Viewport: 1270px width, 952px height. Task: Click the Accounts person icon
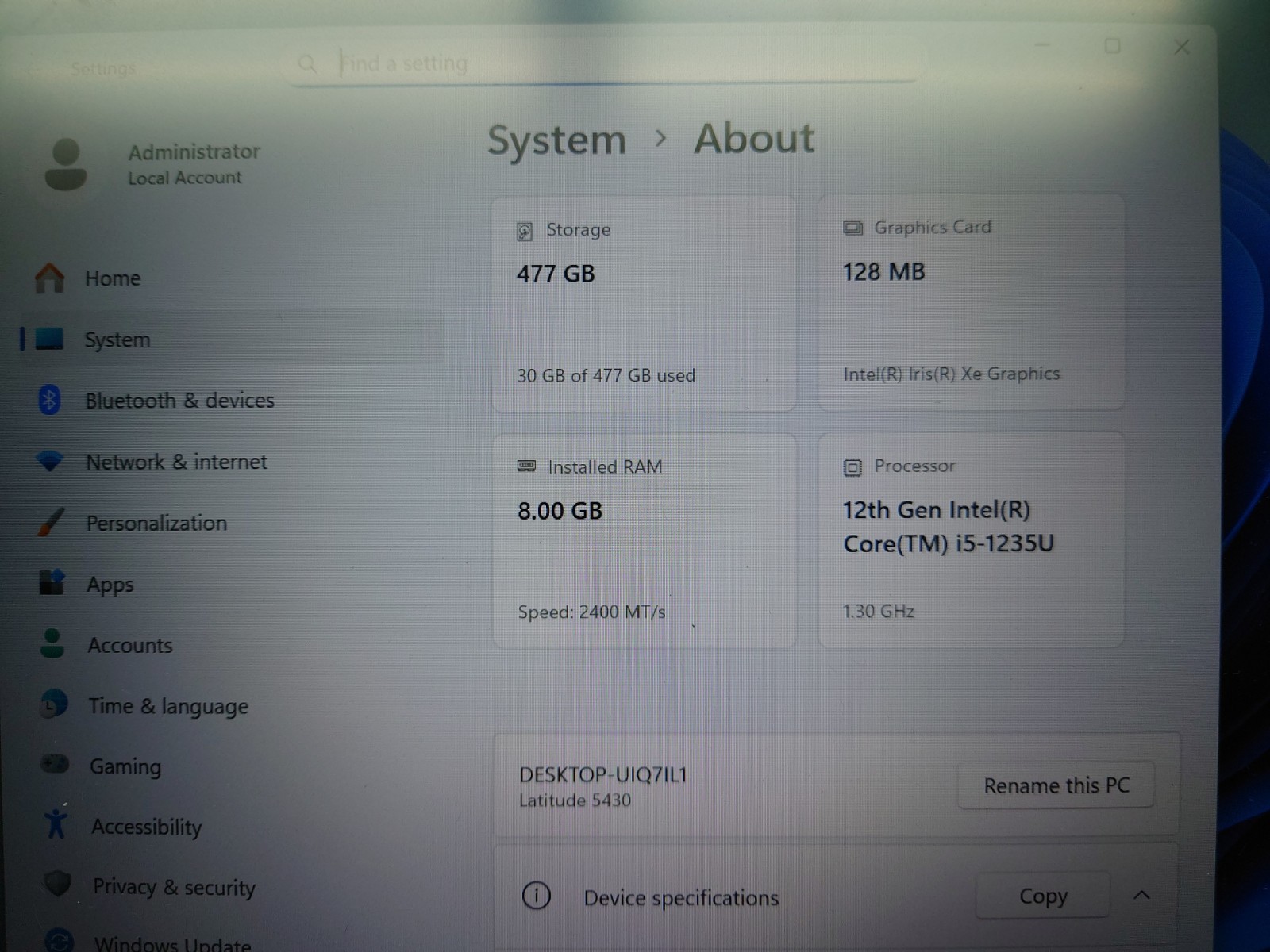[x=52, y=643]
